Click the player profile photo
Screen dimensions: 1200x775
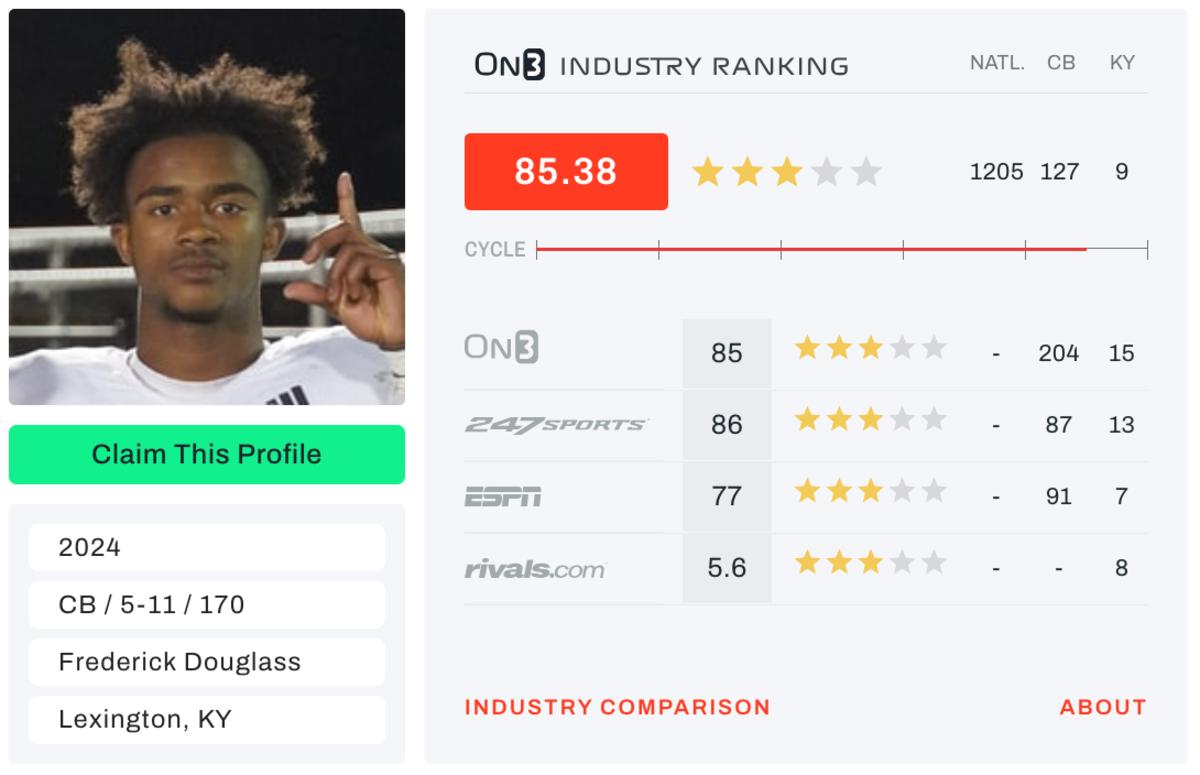pos(207,207)
